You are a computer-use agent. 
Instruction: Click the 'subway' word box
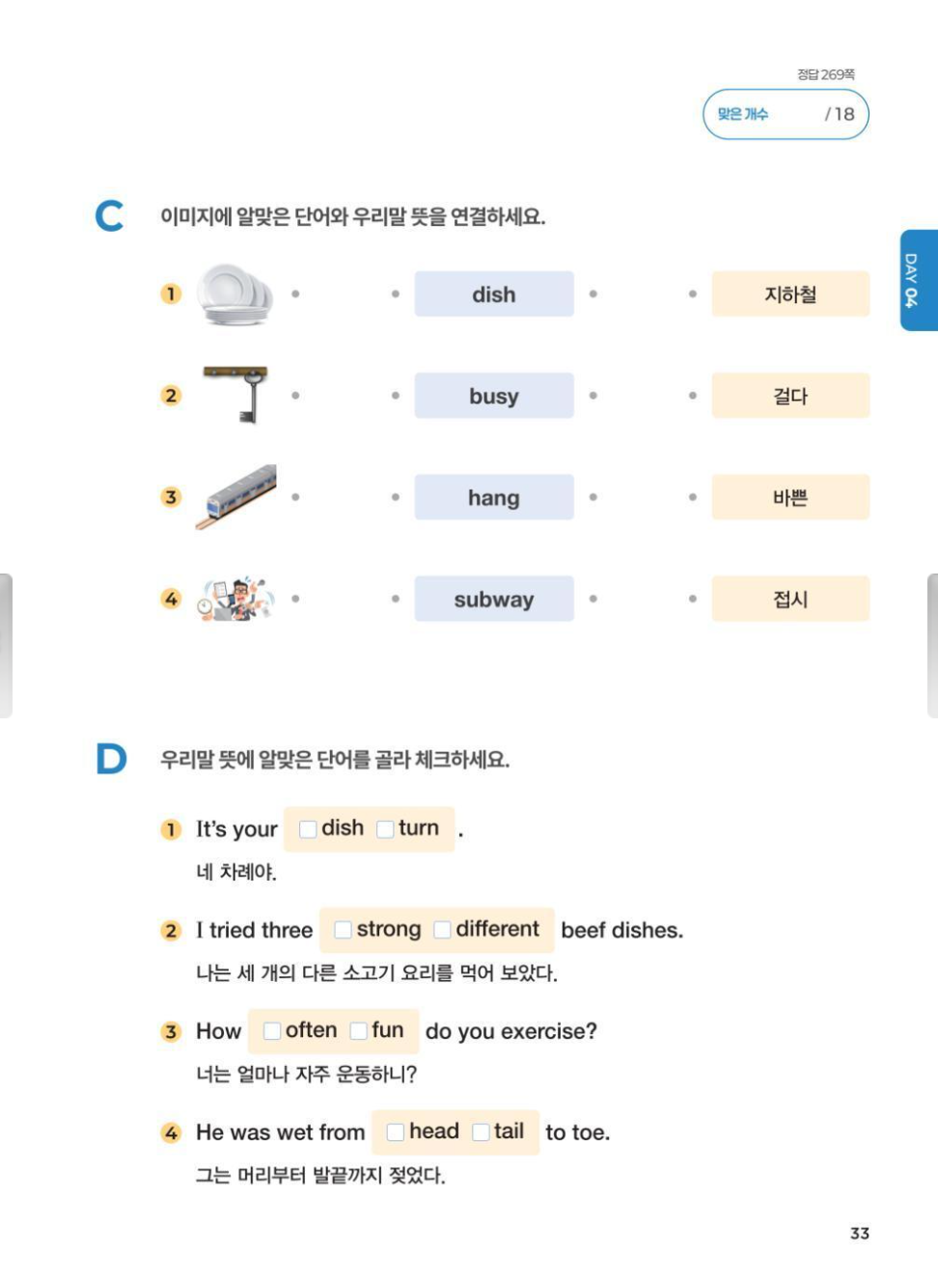[494, 600]
